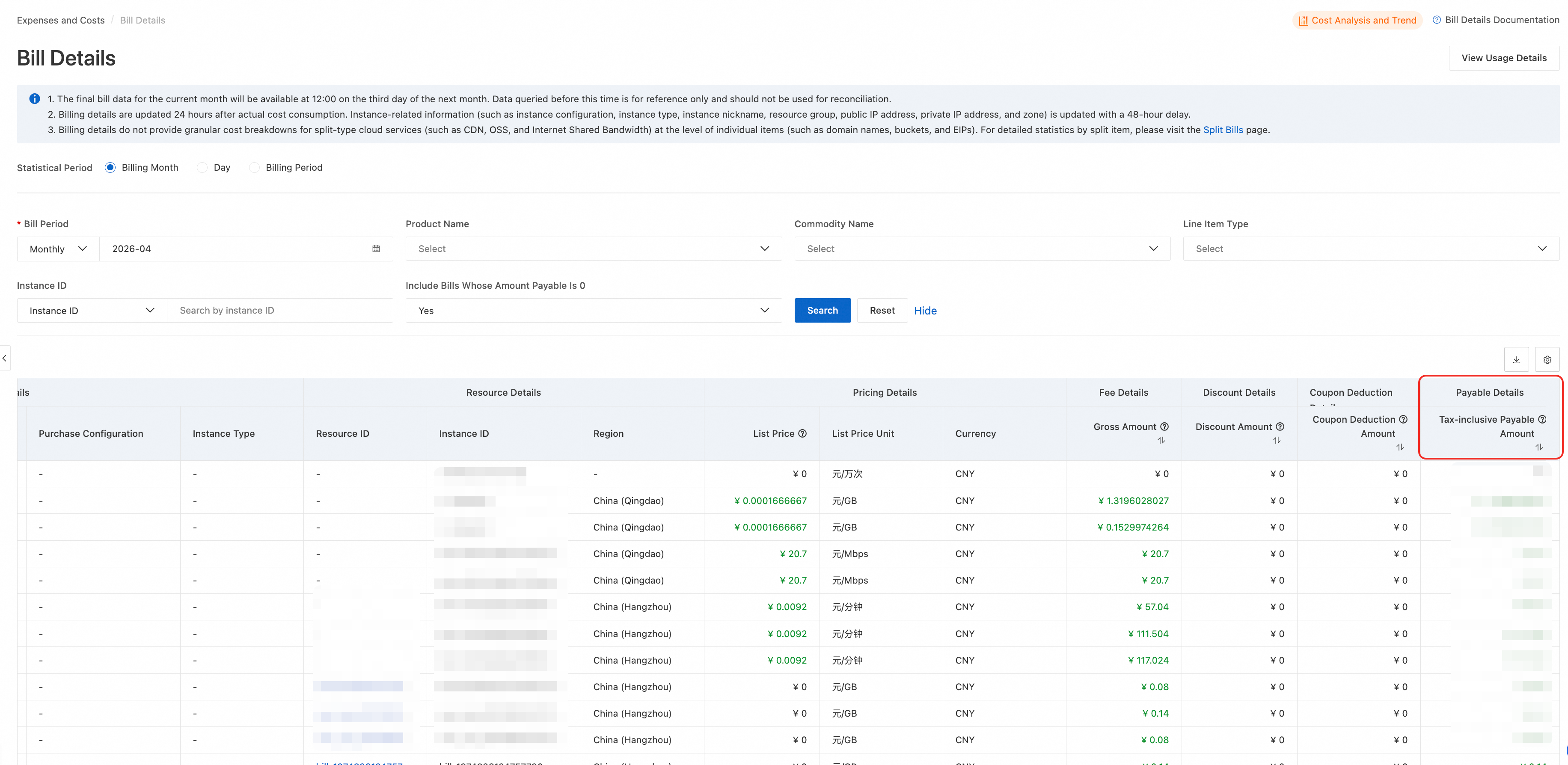Click the Purchase Configuration column header
The image size is (1568, 765).
click(x=91, y=433)
